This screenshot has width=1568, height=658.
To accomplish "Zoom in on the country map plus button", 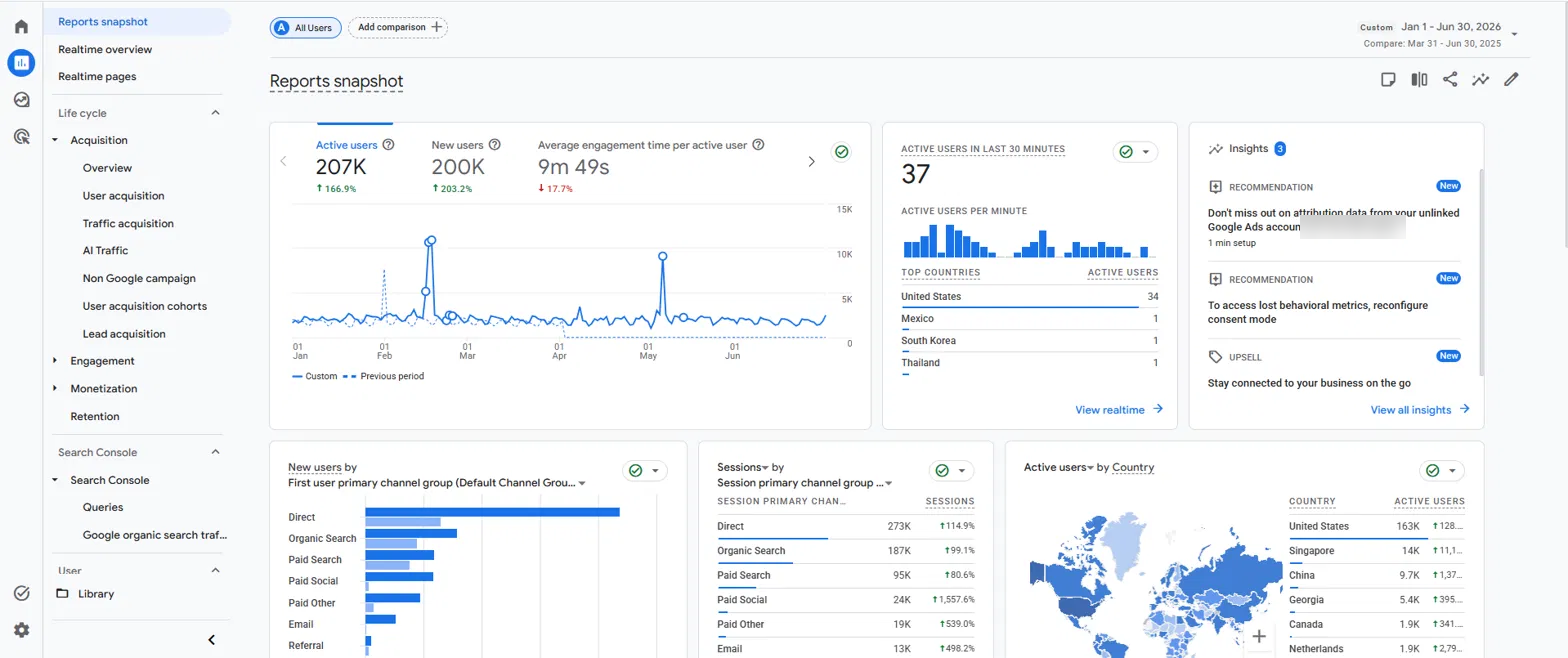I will click(1259, 636).
